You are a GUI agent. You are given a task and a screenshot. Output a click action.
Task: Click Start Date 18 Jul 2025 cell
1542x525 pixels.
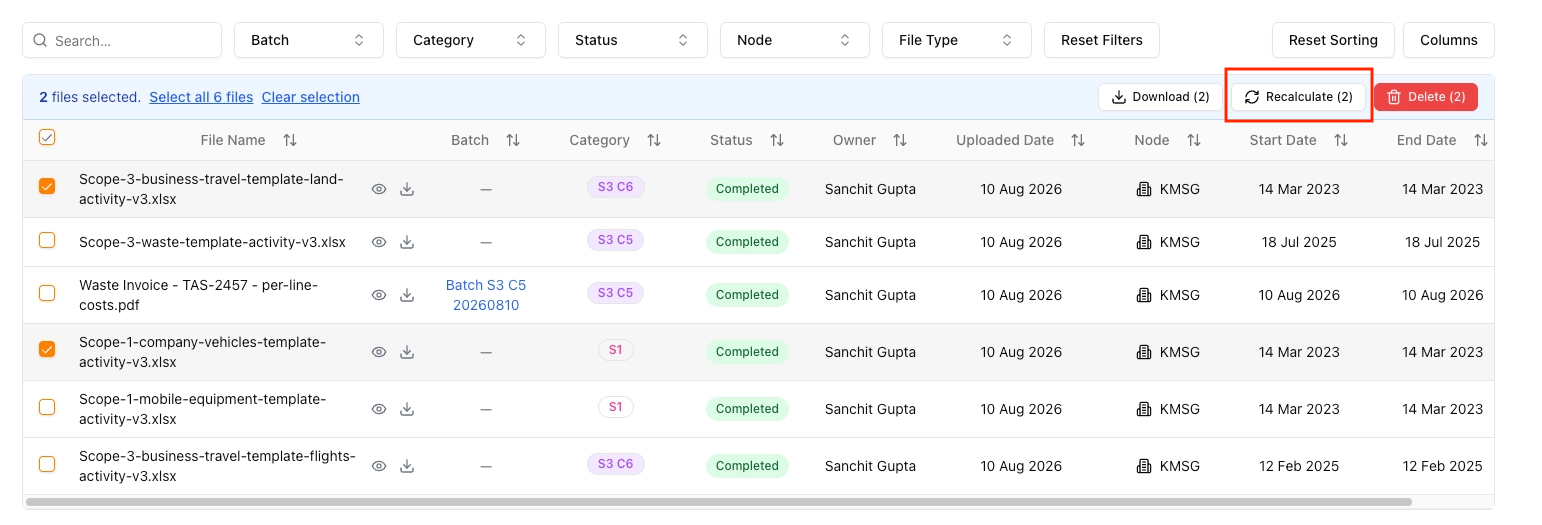(1299, 242)
